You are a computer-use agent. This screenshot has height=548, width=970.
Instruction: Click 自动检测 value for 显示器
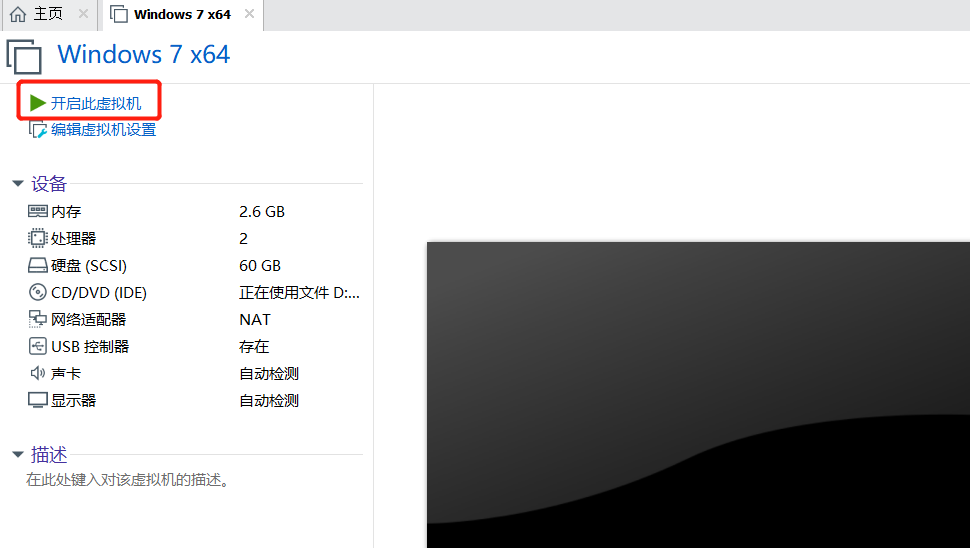point(268,401)
